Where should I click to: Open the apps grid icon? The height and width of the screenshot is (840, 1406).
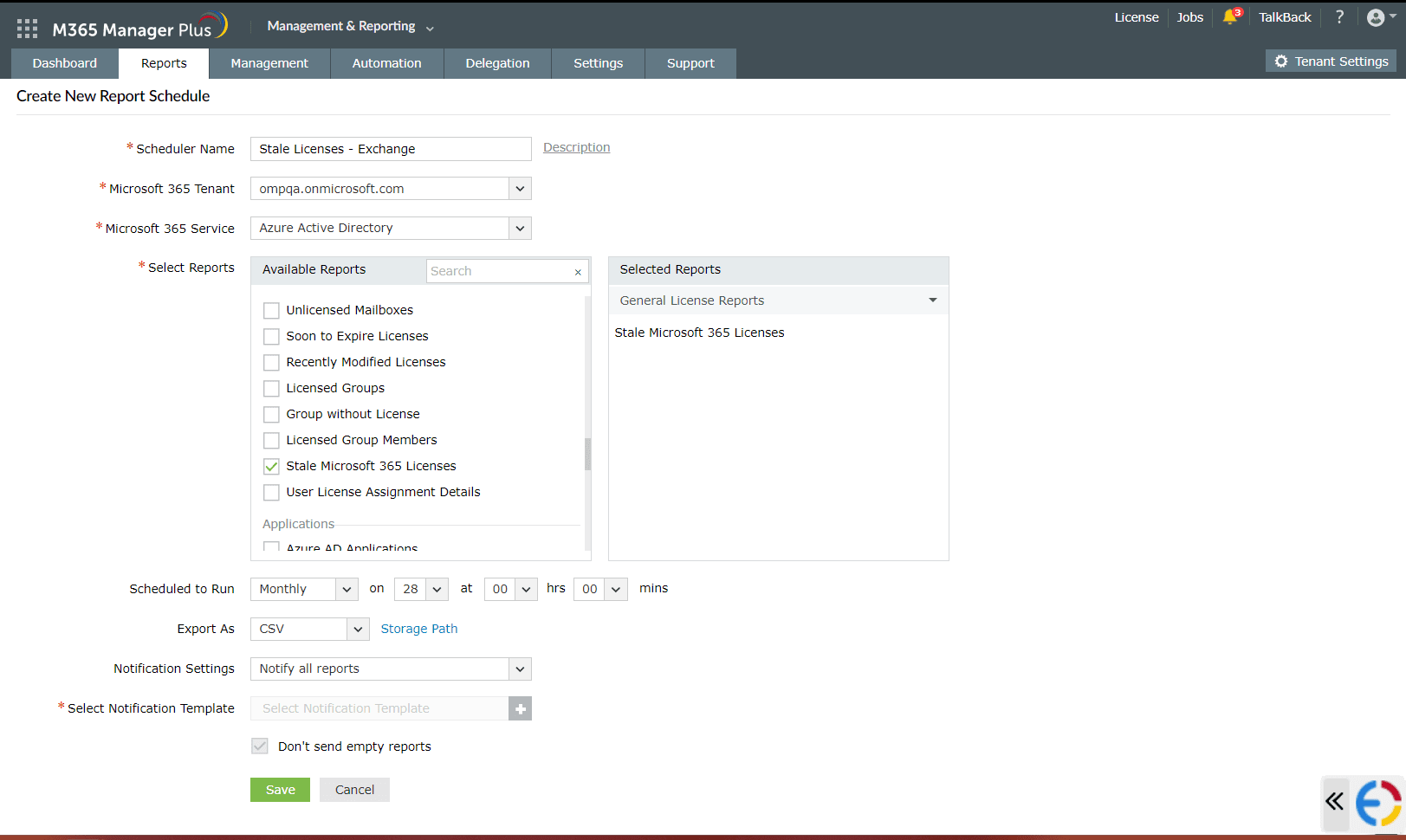(27, 27)
